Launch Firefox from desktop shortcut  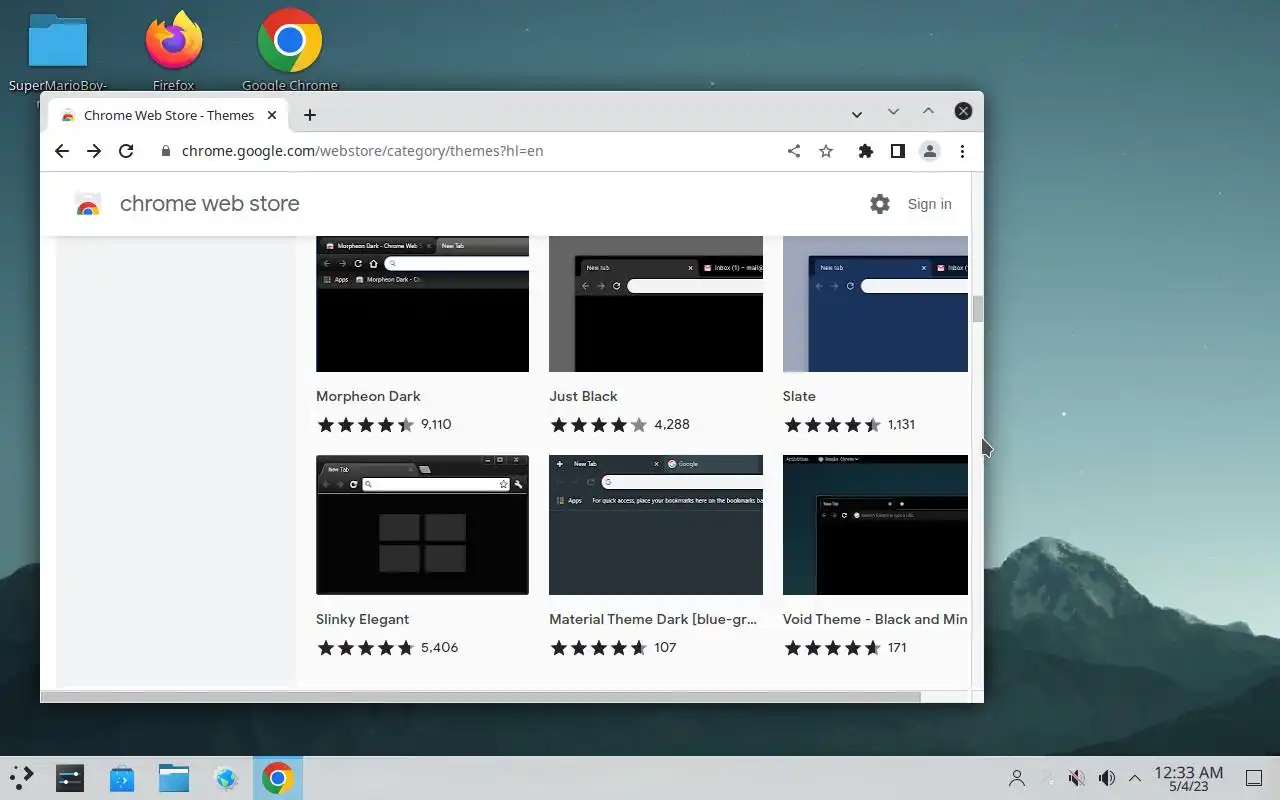[174, 52]
